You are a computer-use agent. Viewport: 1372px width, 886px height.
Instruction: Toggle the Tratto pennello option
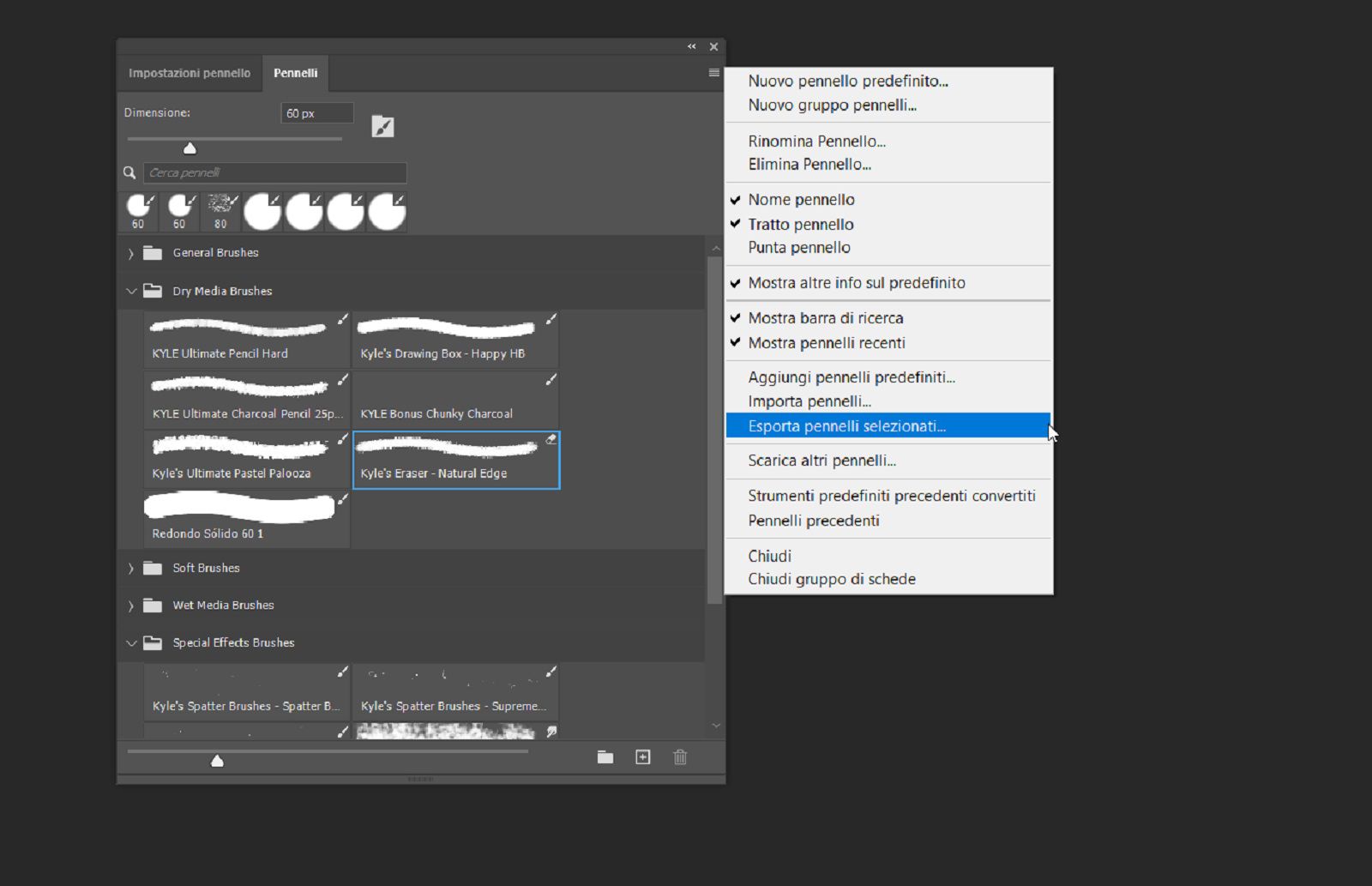pyautogui.click(x=888, y=224)
